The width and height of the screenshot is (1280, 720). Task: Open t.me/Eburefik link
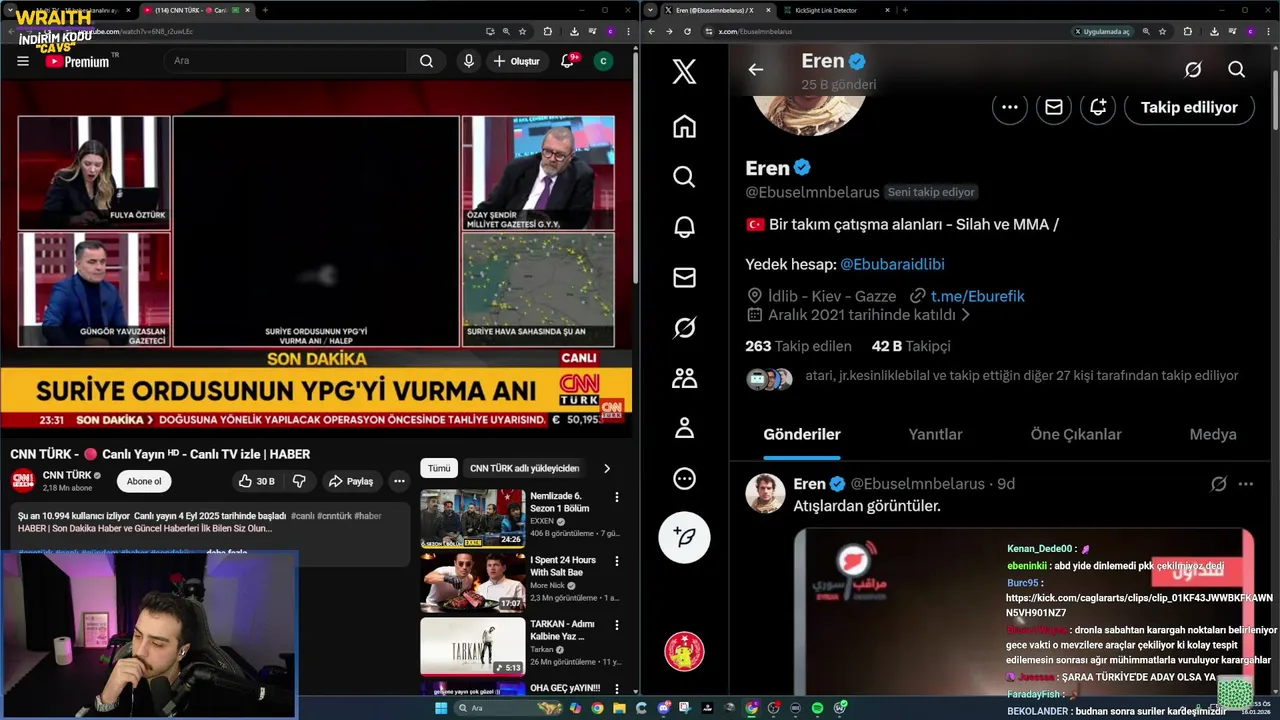click(x=977, y=296)
